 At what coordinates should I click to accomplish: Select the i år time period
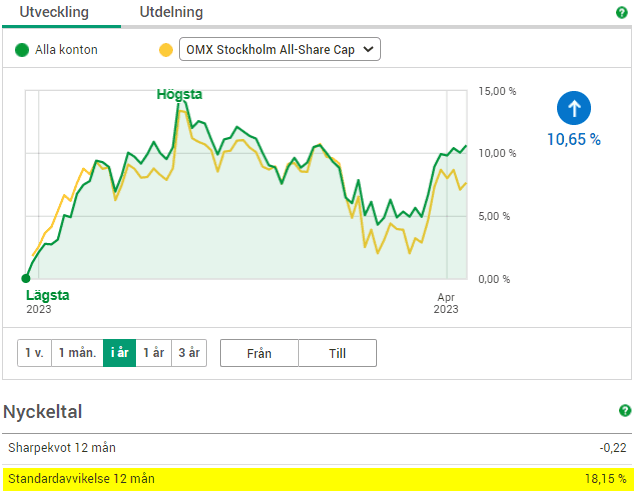119,353
